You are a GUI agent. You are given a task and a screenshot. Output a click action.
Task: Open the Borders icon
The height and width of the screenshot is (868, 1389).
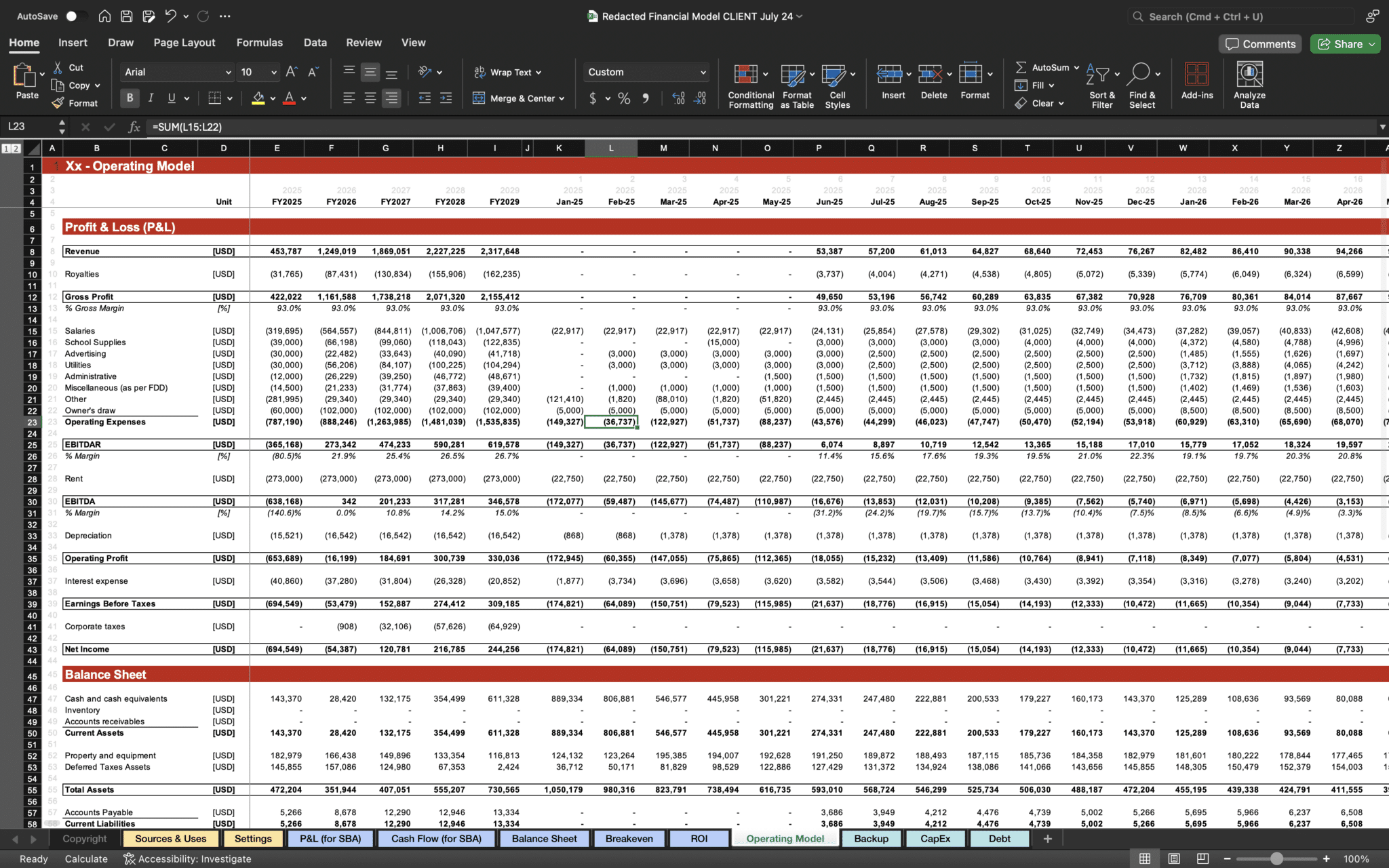pos(214,98)
